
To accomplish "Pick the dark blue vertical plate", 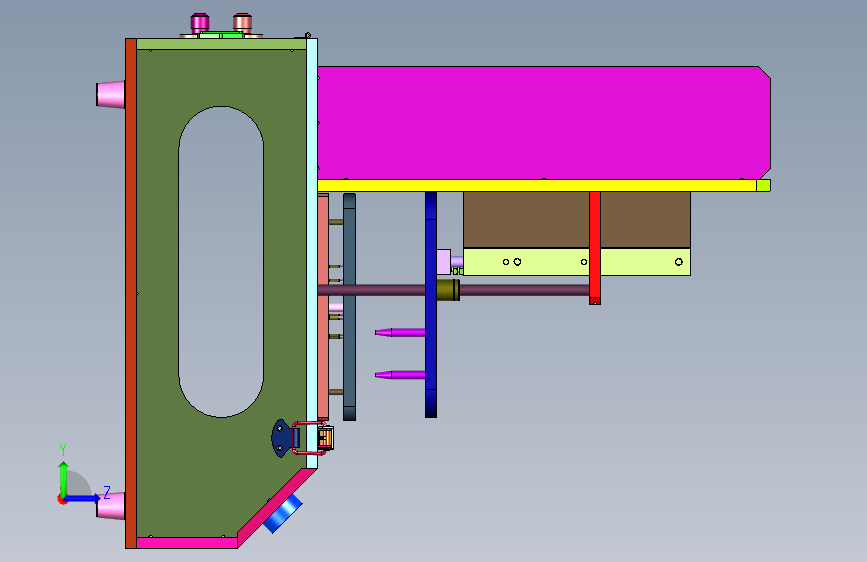I will point(431,304).
